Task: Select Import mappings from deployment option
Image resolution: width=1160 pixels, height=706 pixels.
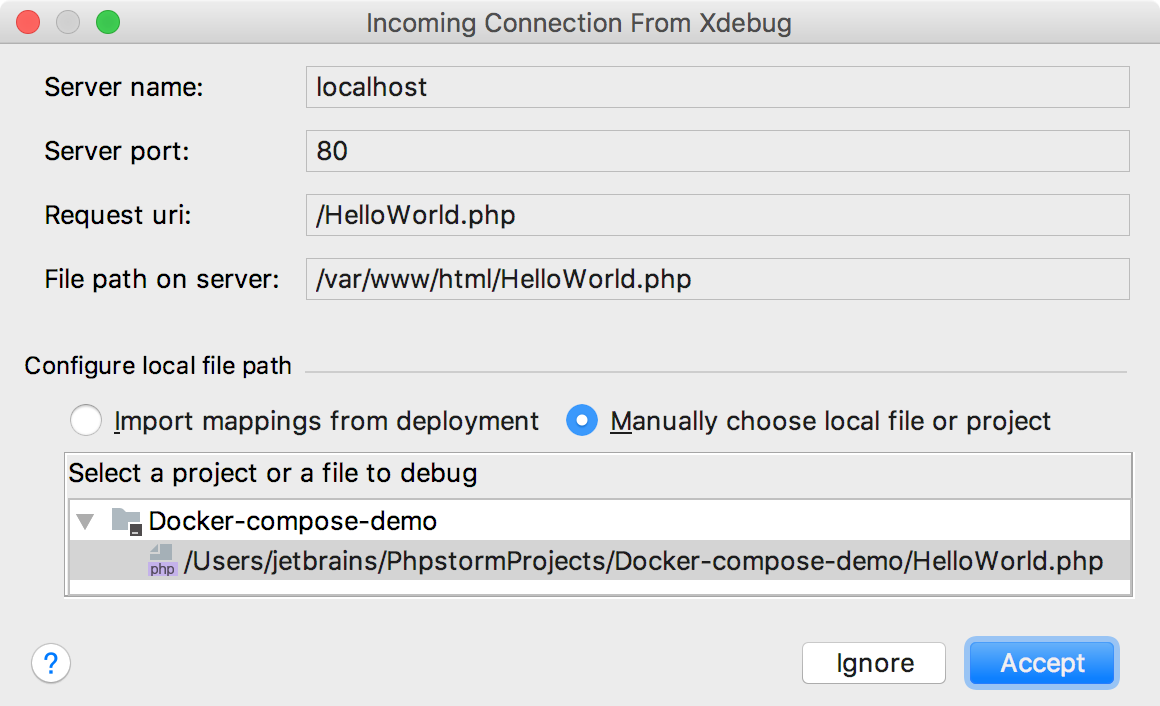Action: coord(86,421)
